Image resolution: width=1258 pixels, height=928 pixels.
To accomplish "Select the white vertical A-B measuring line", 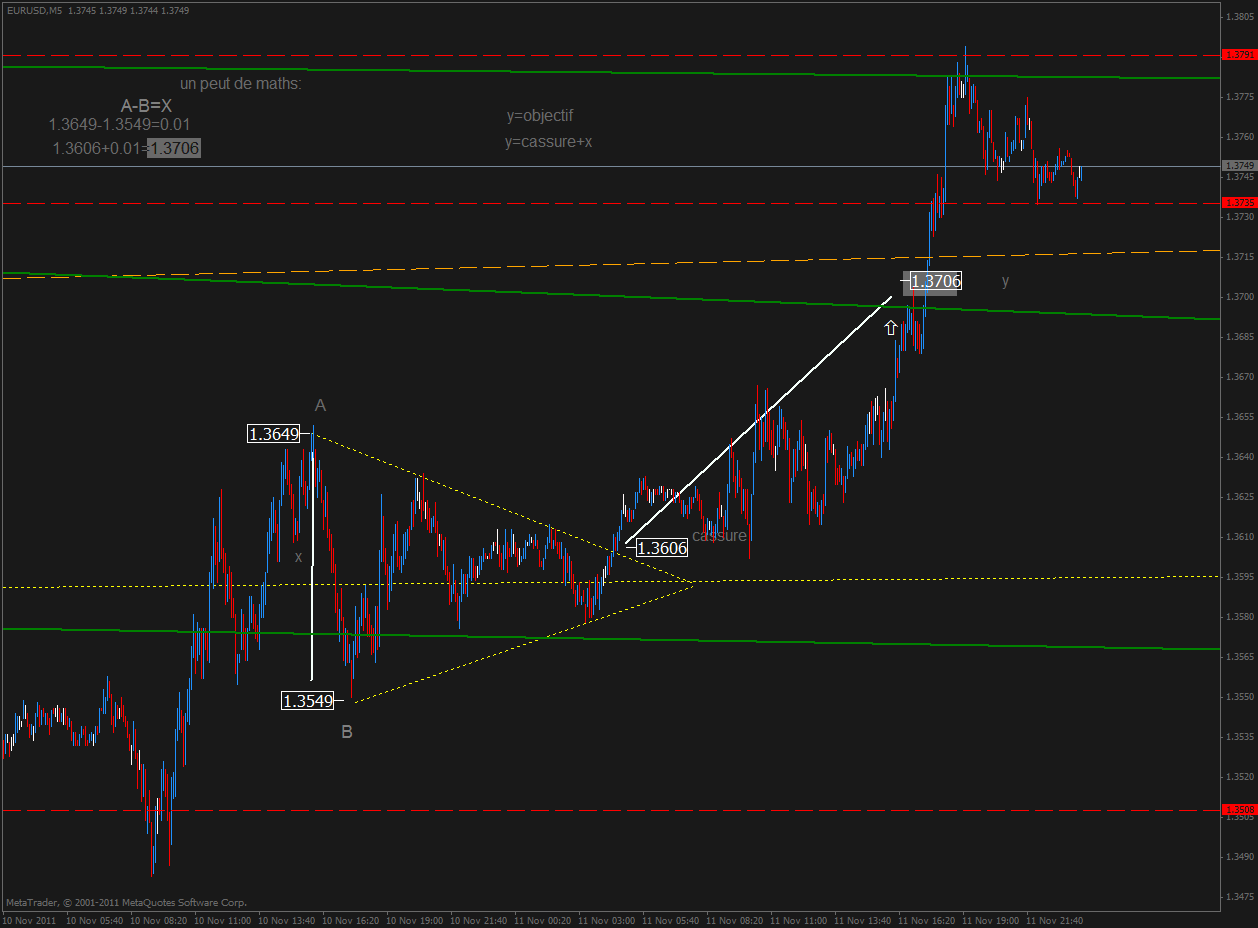I will 313,556.
